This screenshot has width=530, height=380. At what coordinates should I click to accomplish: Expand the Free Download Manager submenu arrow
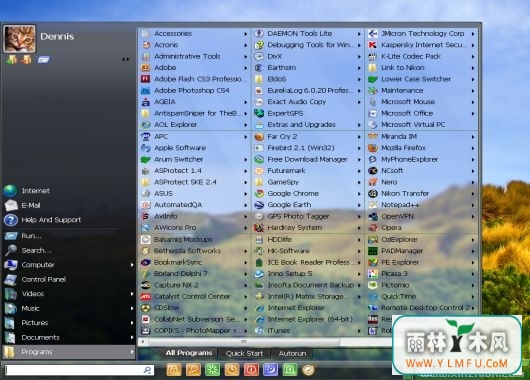(x=359, y=160)
